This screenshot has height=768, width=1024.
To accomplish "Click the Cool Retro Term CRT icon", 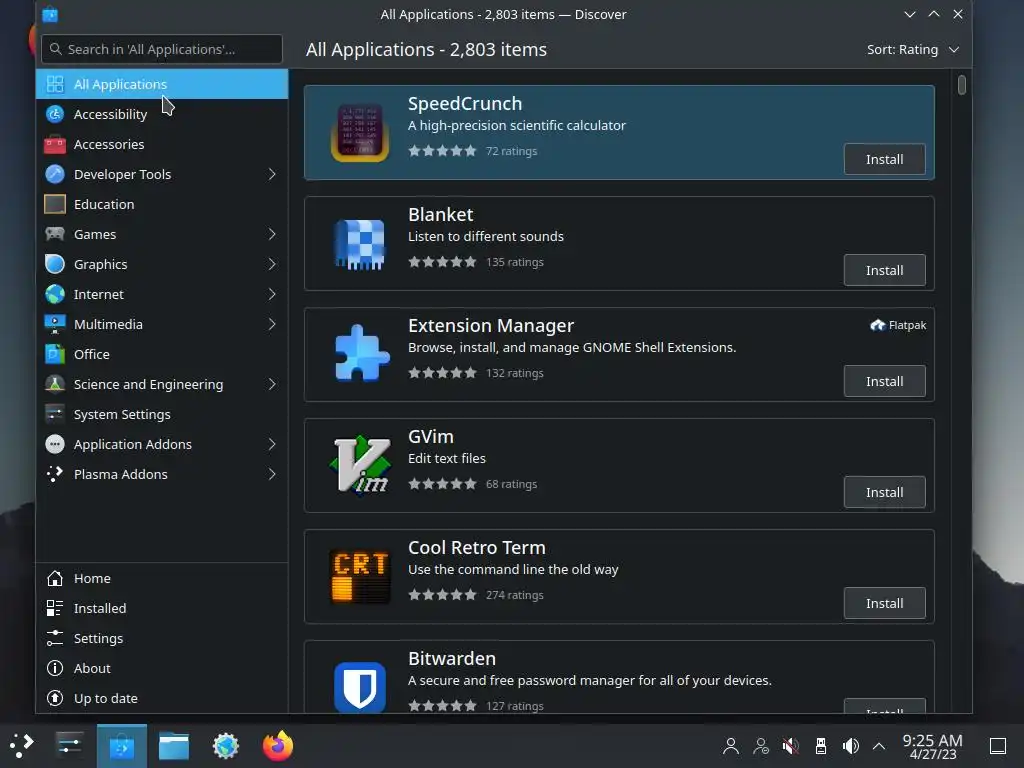I will coord(360,576).
